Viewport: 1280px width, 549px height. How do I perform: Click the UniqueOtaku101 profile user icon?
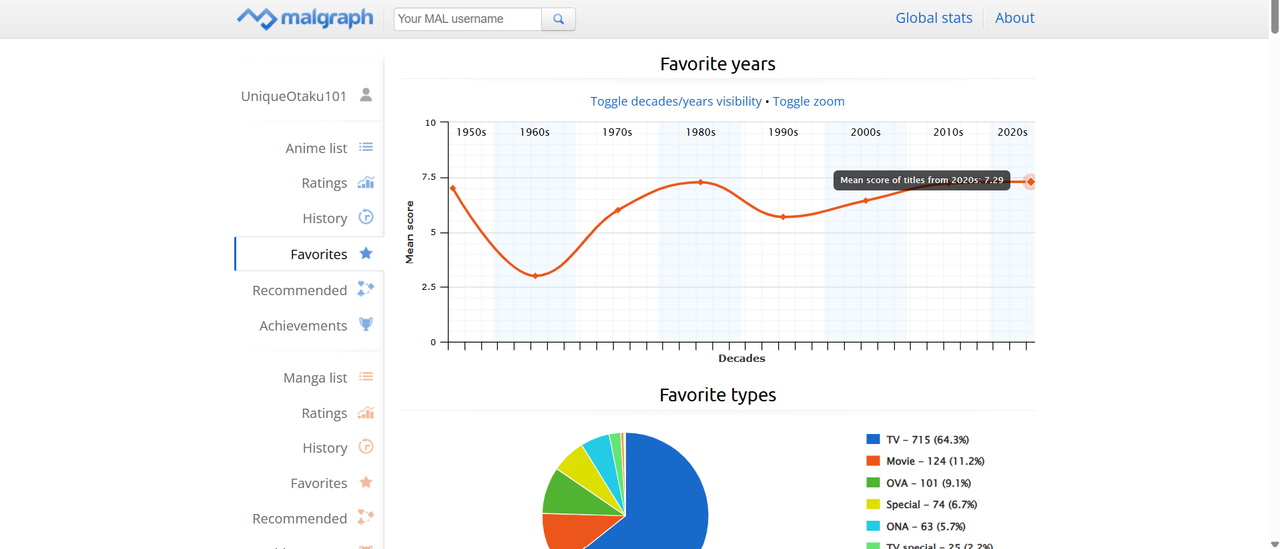tap(366, 95)
